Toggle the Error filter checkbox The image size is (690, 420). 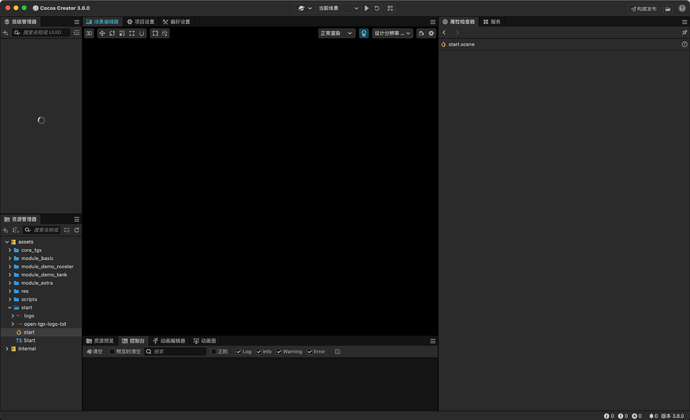click(309, 352)
